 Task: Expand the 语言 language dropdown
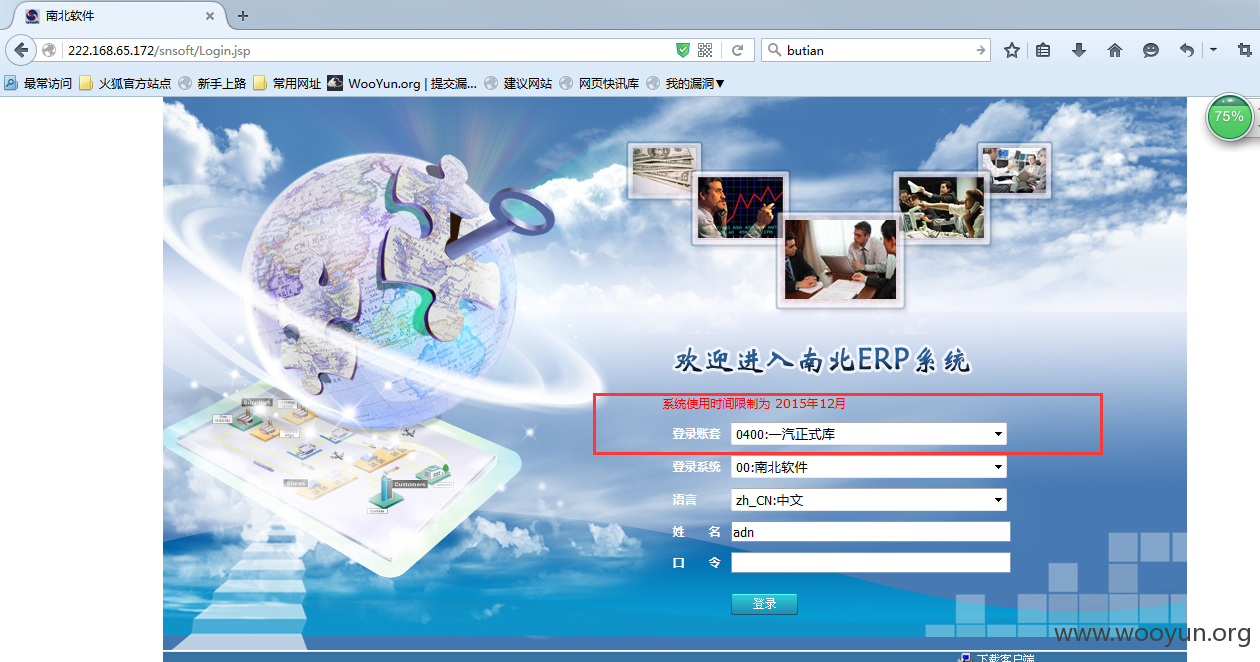(x=869, y=500)
